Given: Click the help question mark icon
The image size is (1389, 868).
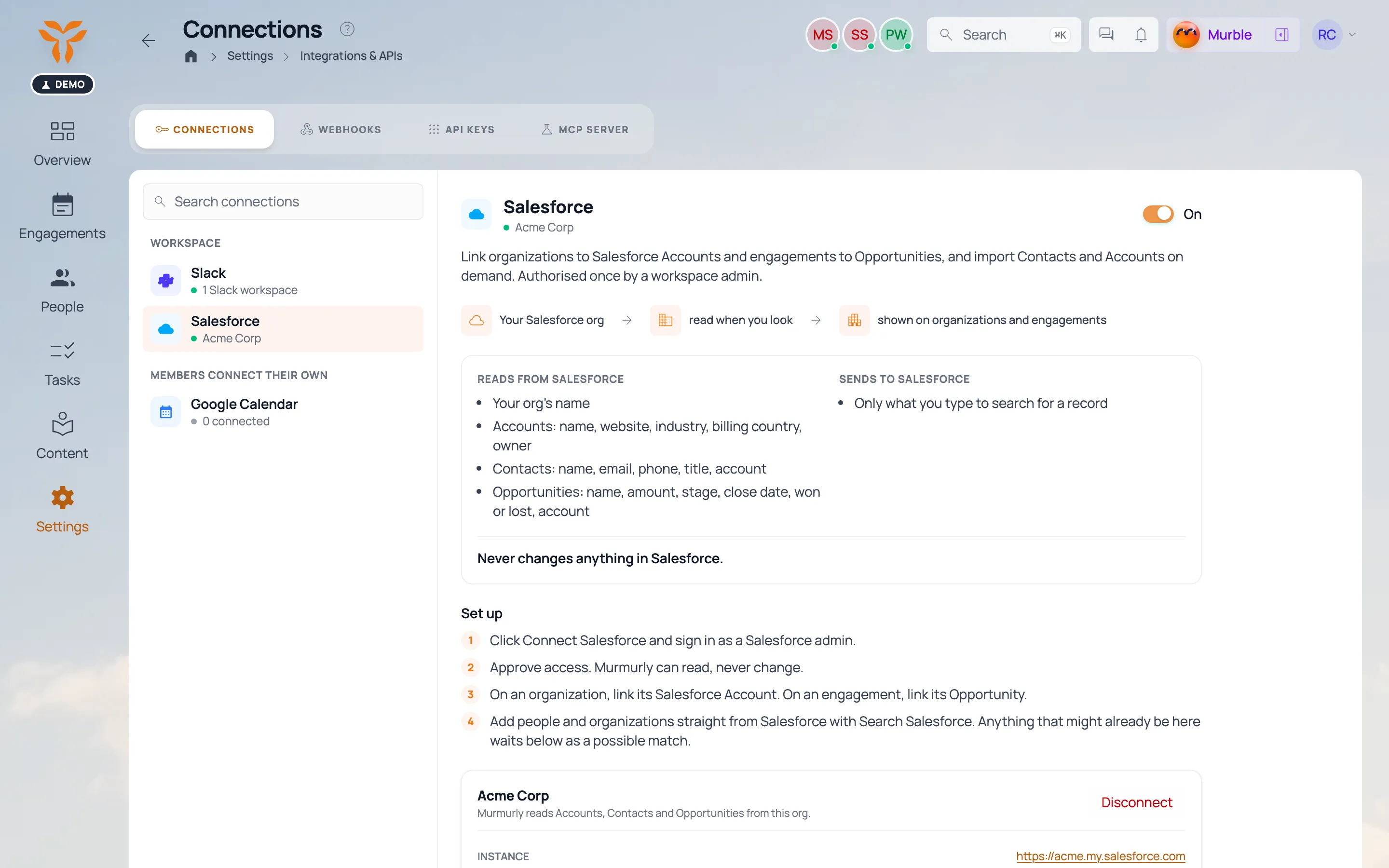Looking at the screenshot, I should [x=347, y=29].
